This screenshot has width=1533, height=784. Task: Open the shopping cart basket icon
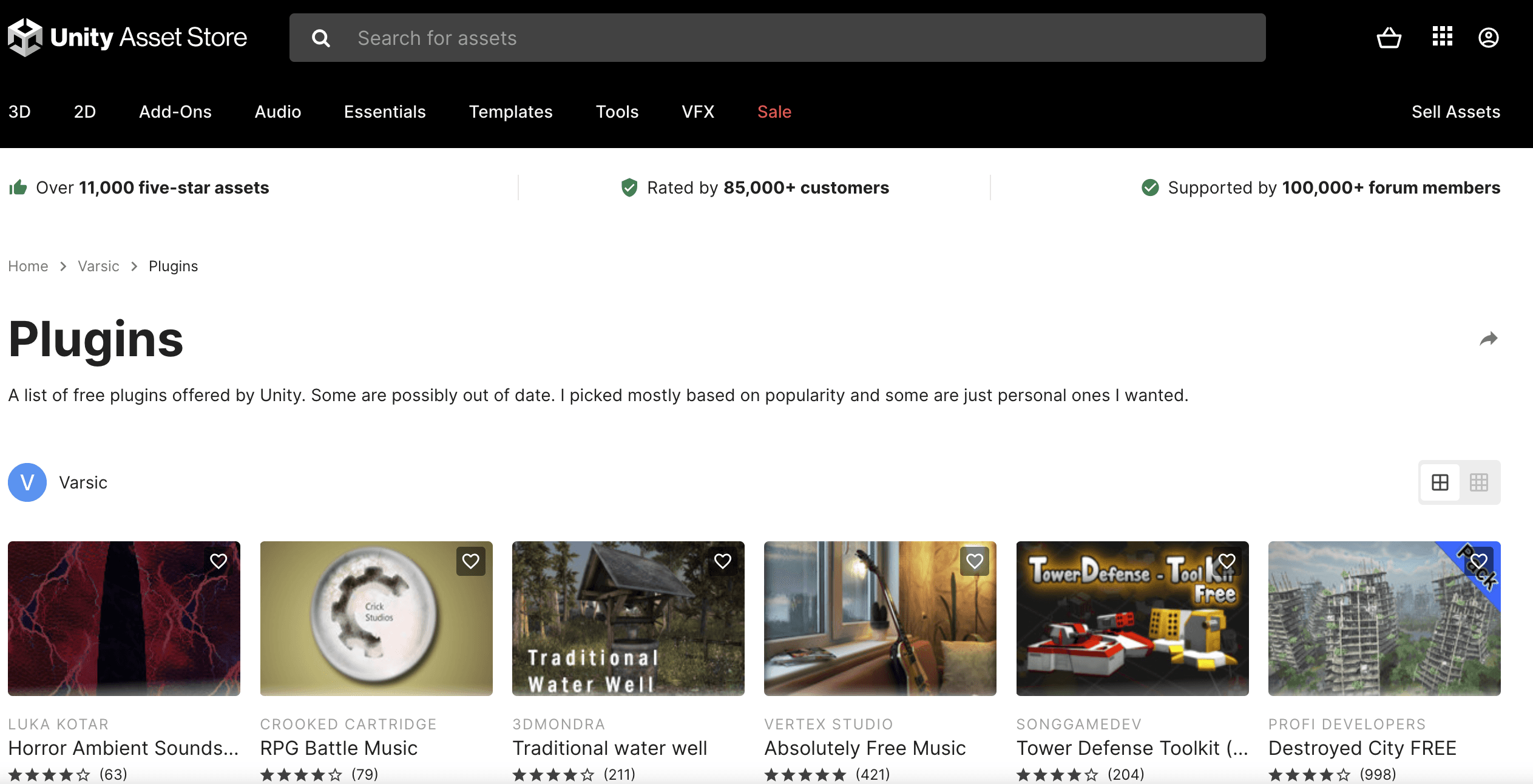click(1389, 38)
